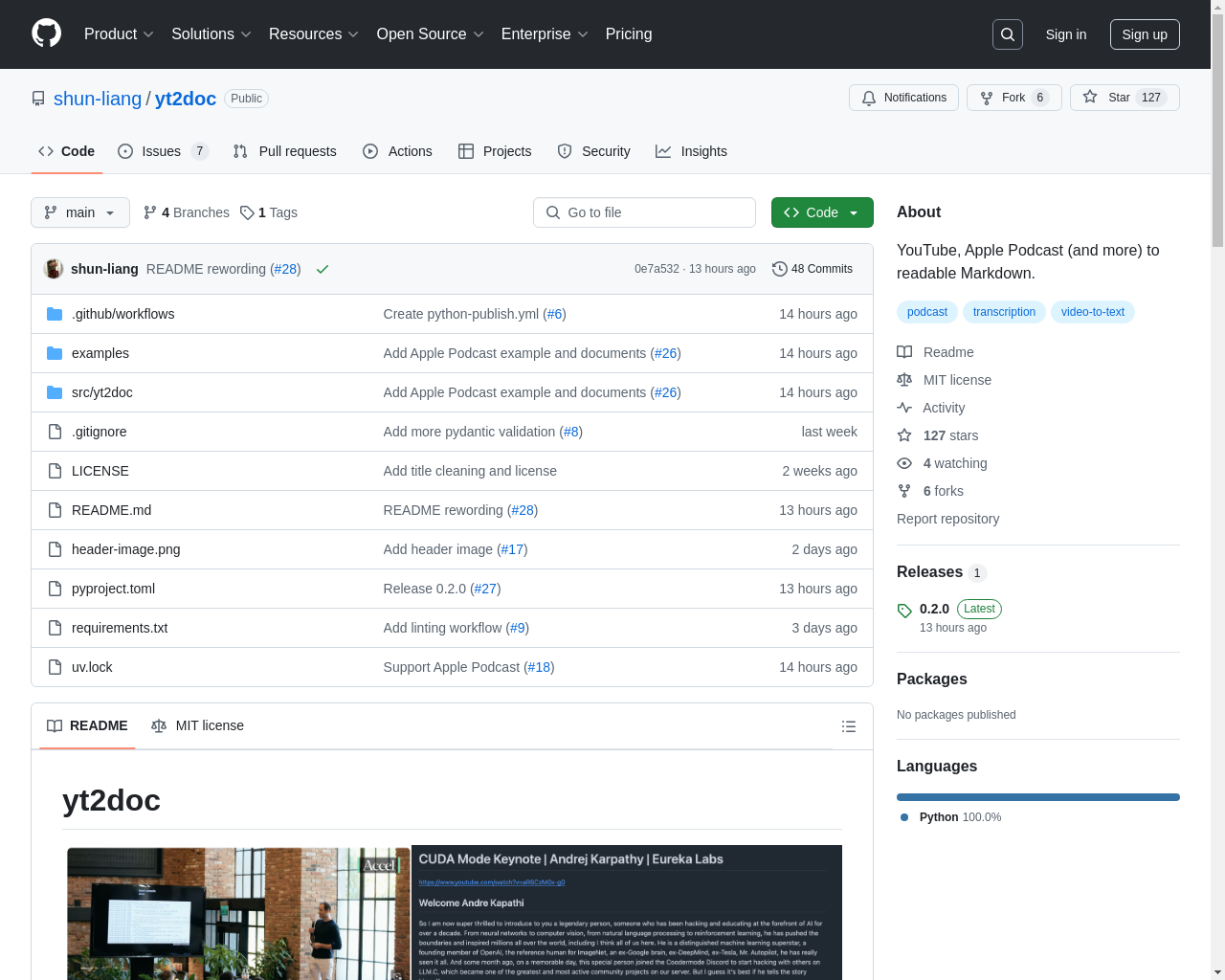This screenshot has height=980, width=1225.
Task: Open the header-image.png file
Action: coord(126,549)
